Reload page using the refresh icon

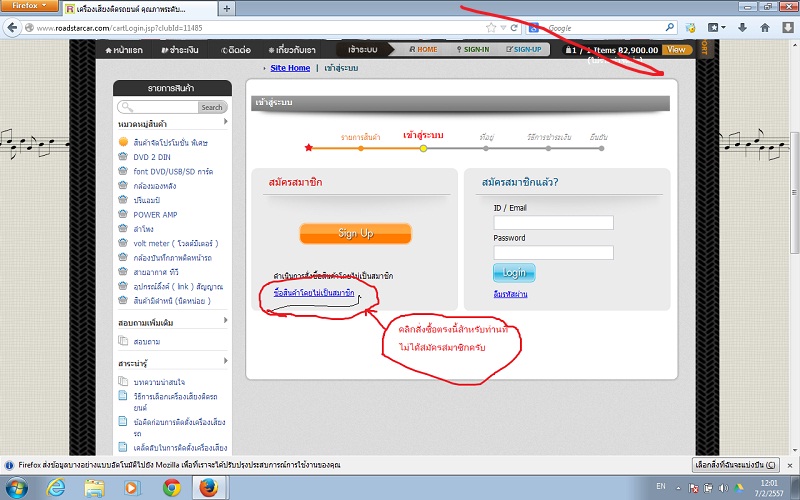[x=514, y=28]
